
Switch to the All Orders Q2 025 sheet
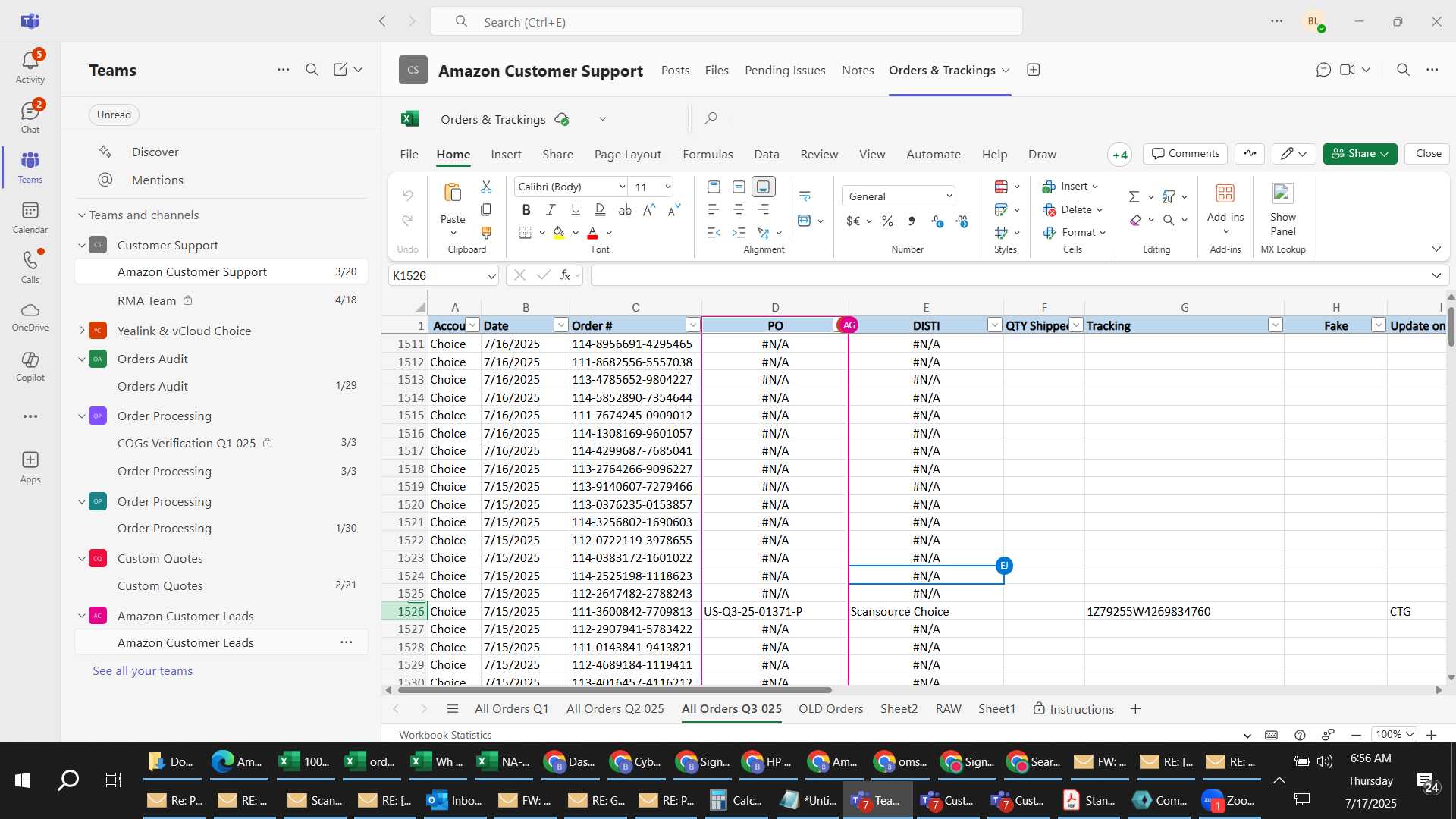click(x=615, y=709)
